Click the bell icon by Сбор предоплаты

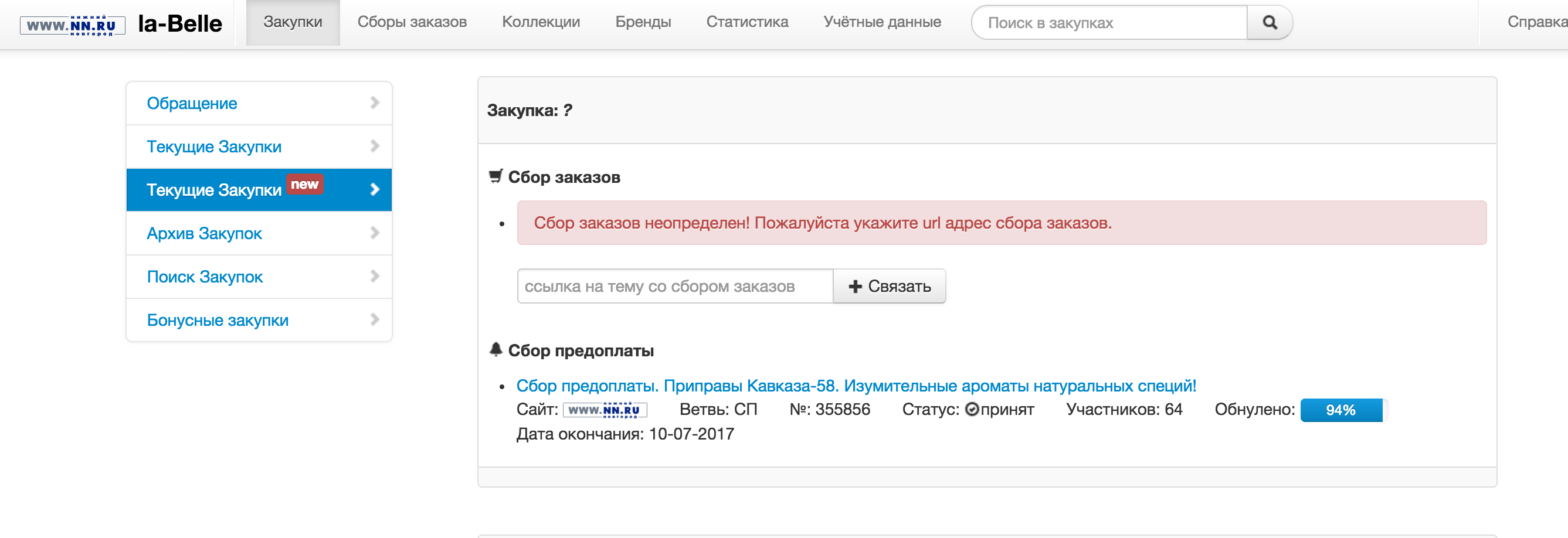[x=495, y=349]
